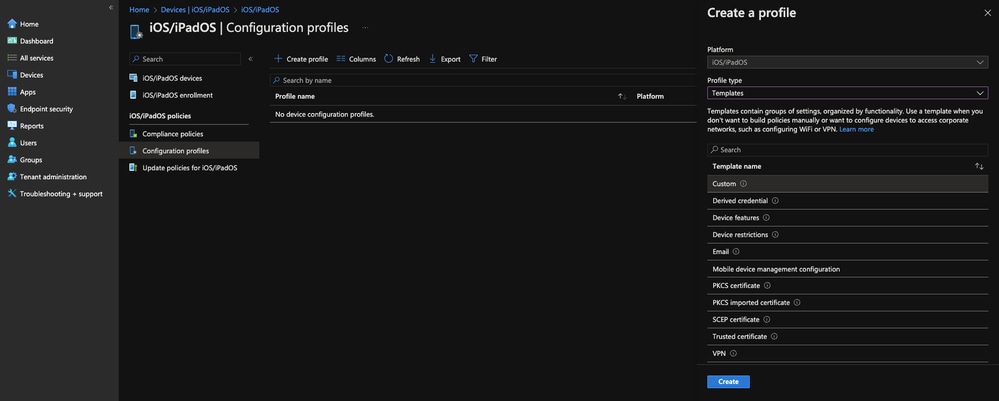
Task: Click the Refresh circular arrow icon
Action: pos(389,59)
